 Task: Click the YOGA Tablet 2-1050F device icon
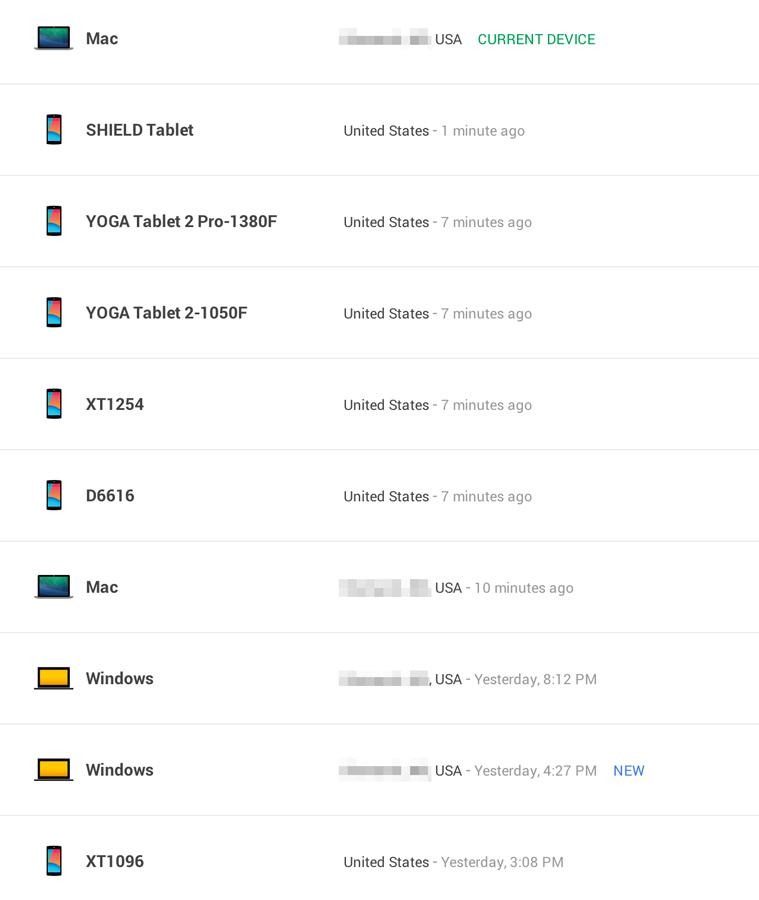pyautogui.click(x=54, y=312)
